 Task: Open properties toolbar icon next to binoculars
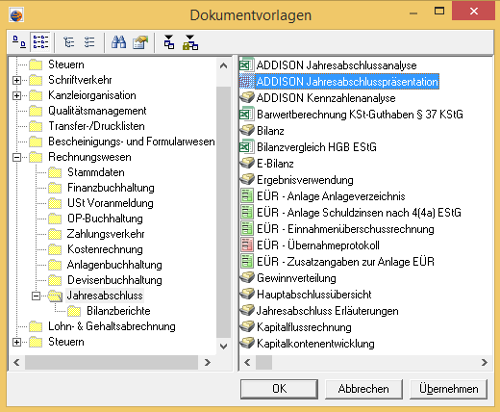140,42
